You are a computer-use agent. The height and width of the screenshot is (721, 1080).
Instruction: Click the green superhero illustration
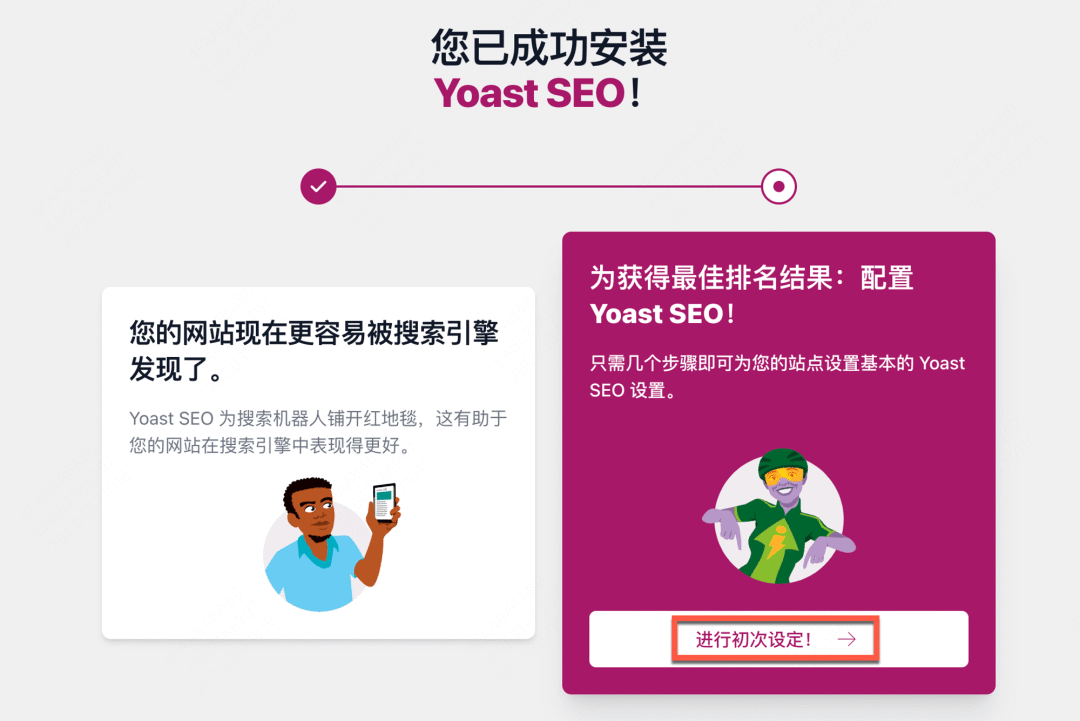point(779,516)
